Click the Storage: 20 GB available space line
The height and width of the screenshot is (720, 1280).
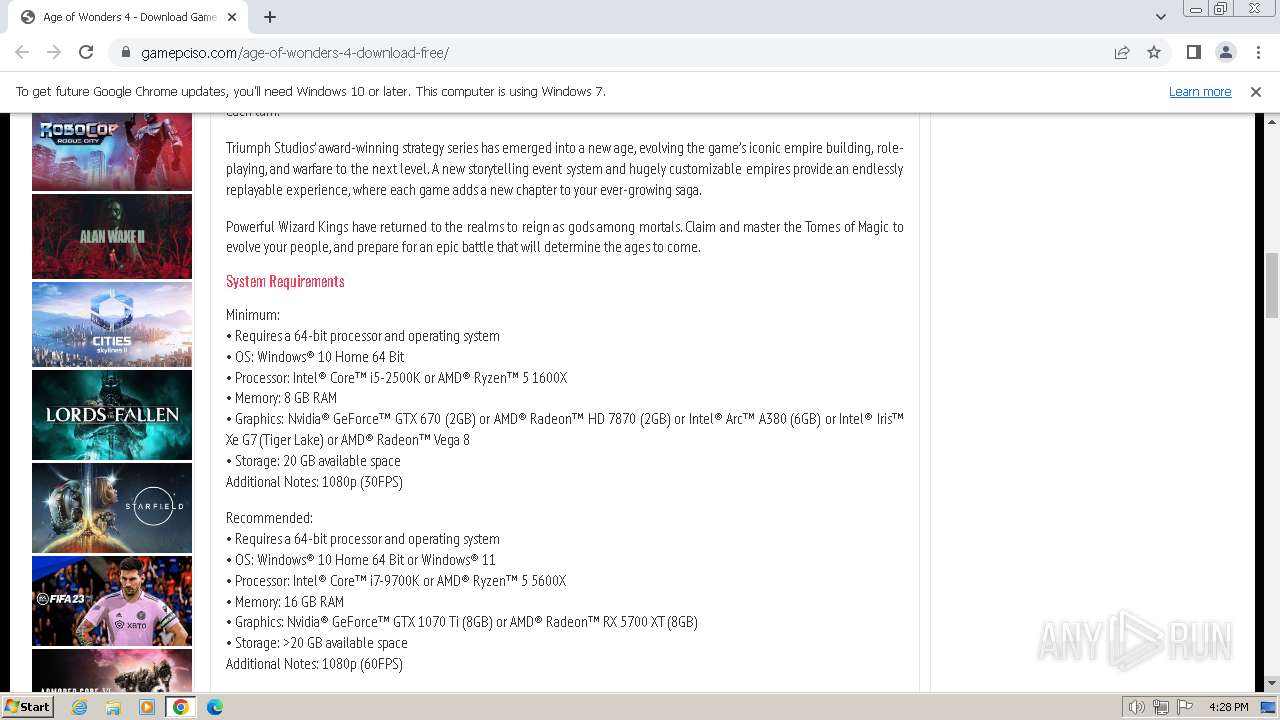(313, 461)
